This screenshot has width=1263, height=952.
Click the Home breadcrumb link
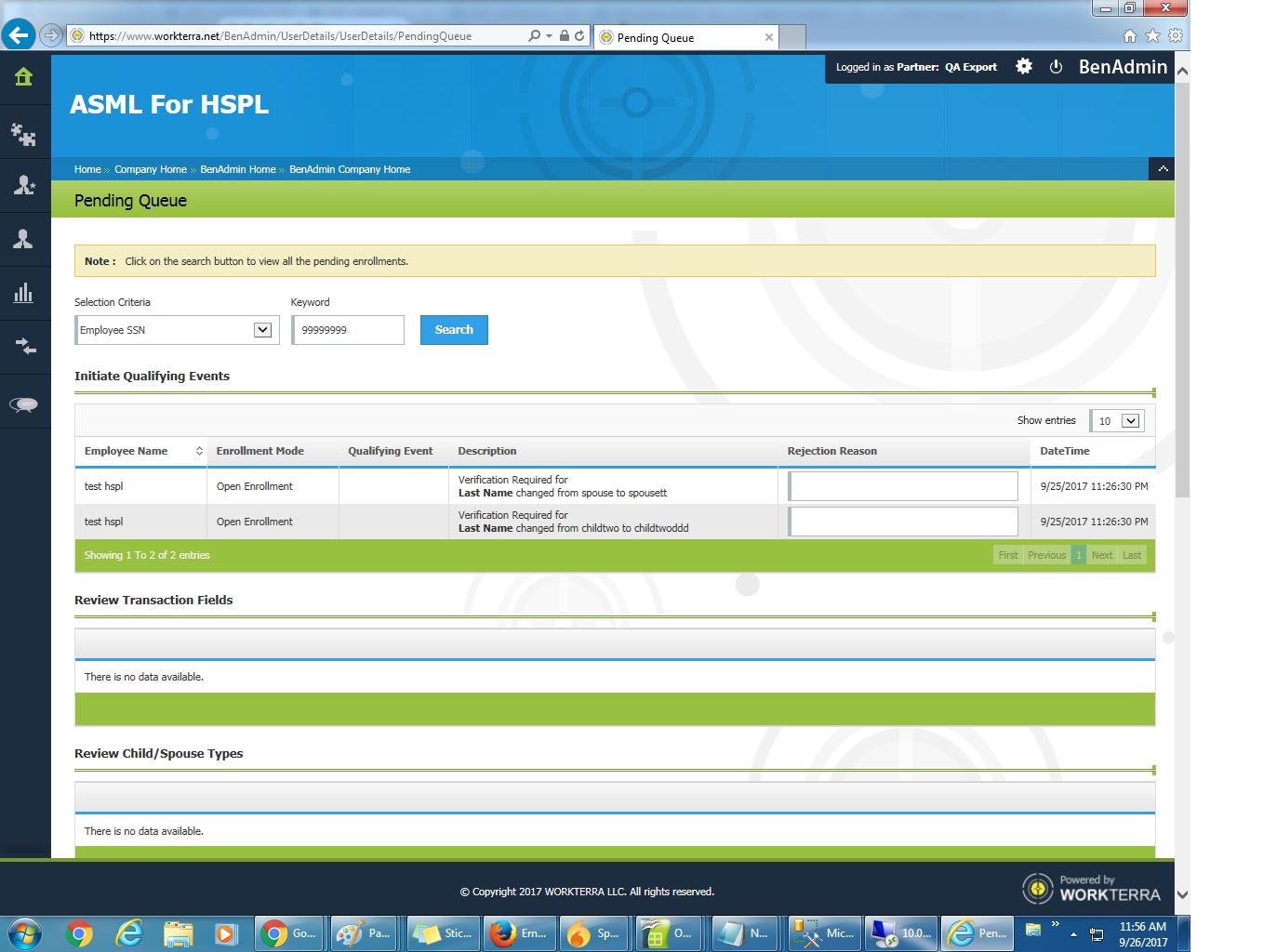pyautogui.click(x=87, y=169)
